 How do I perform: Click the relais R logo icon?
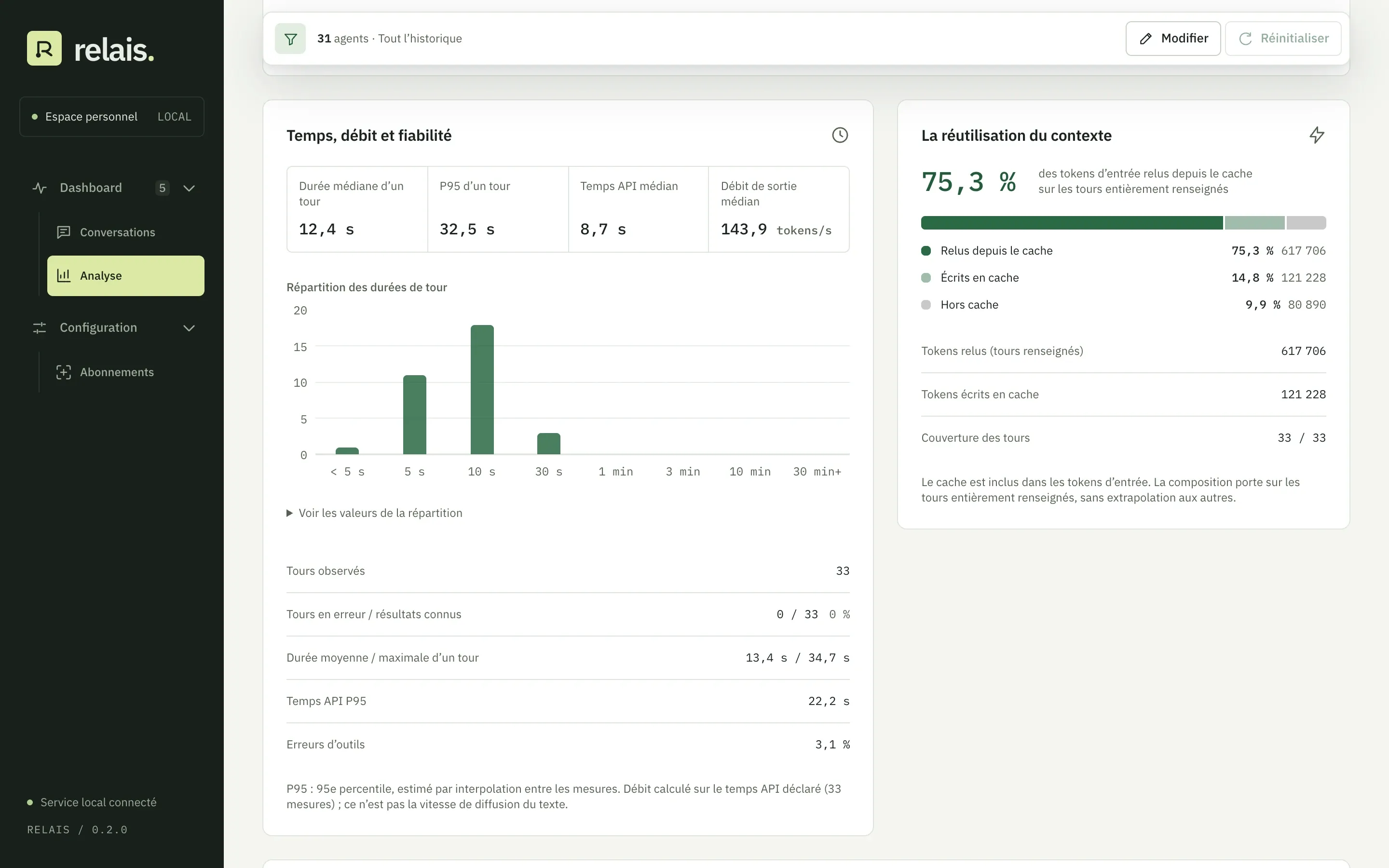click(x=44, y=48)
